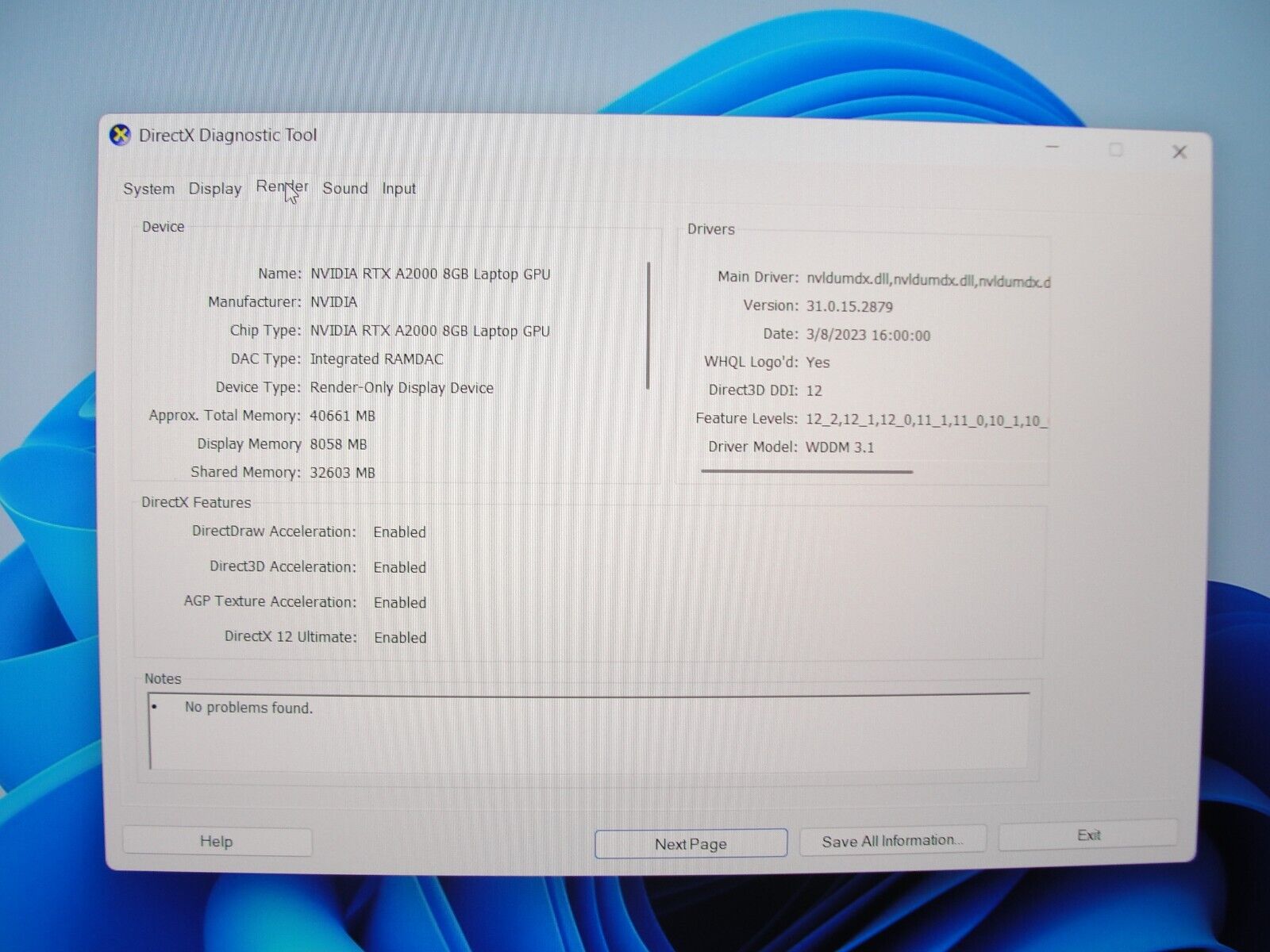Click driver version '31.0.15.2879'
Image resolution: width=1270 pixels, height=952 pixels.
click(x=849, y=307)
